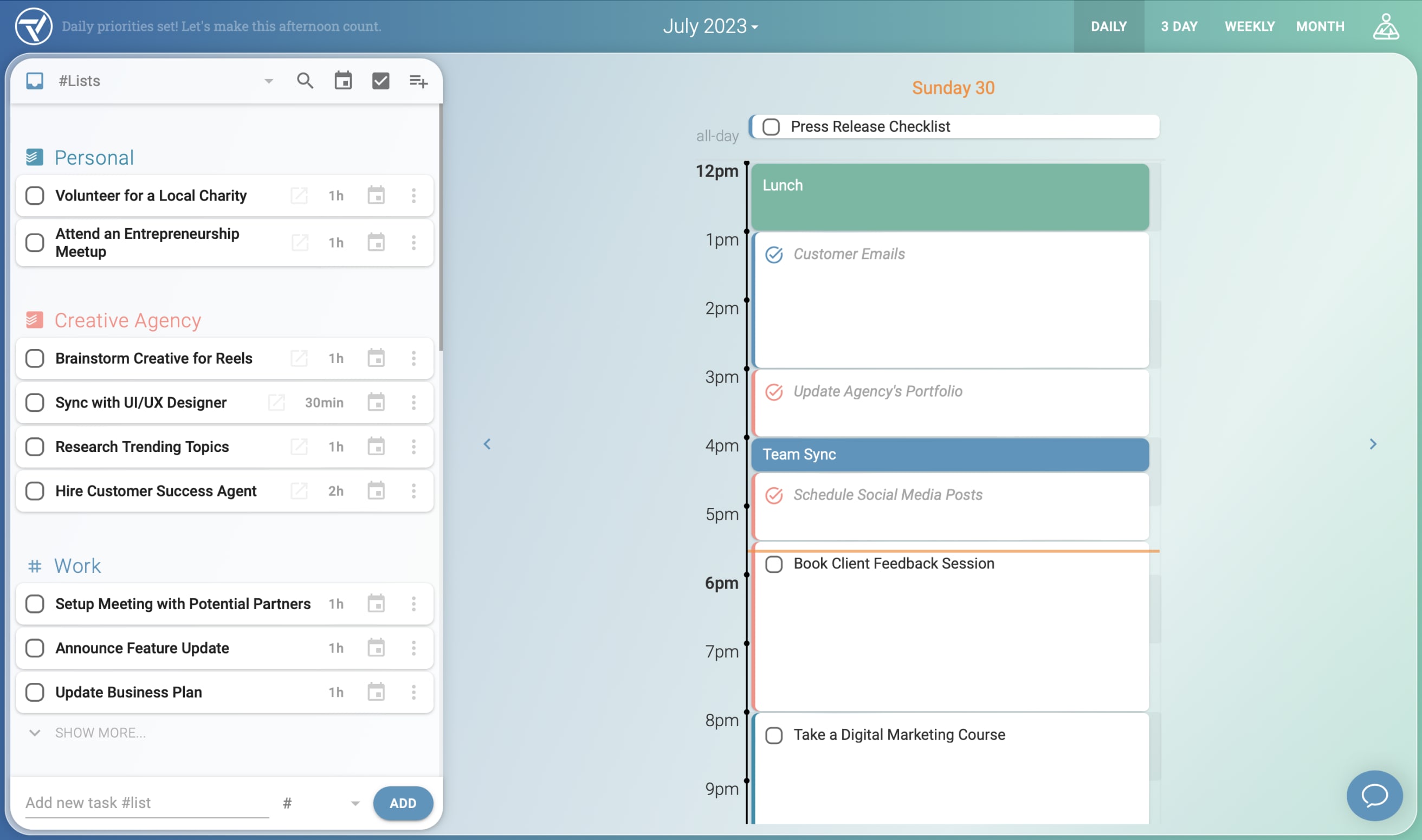
Task: Click the add new list icon
Action: click(418, 81)
